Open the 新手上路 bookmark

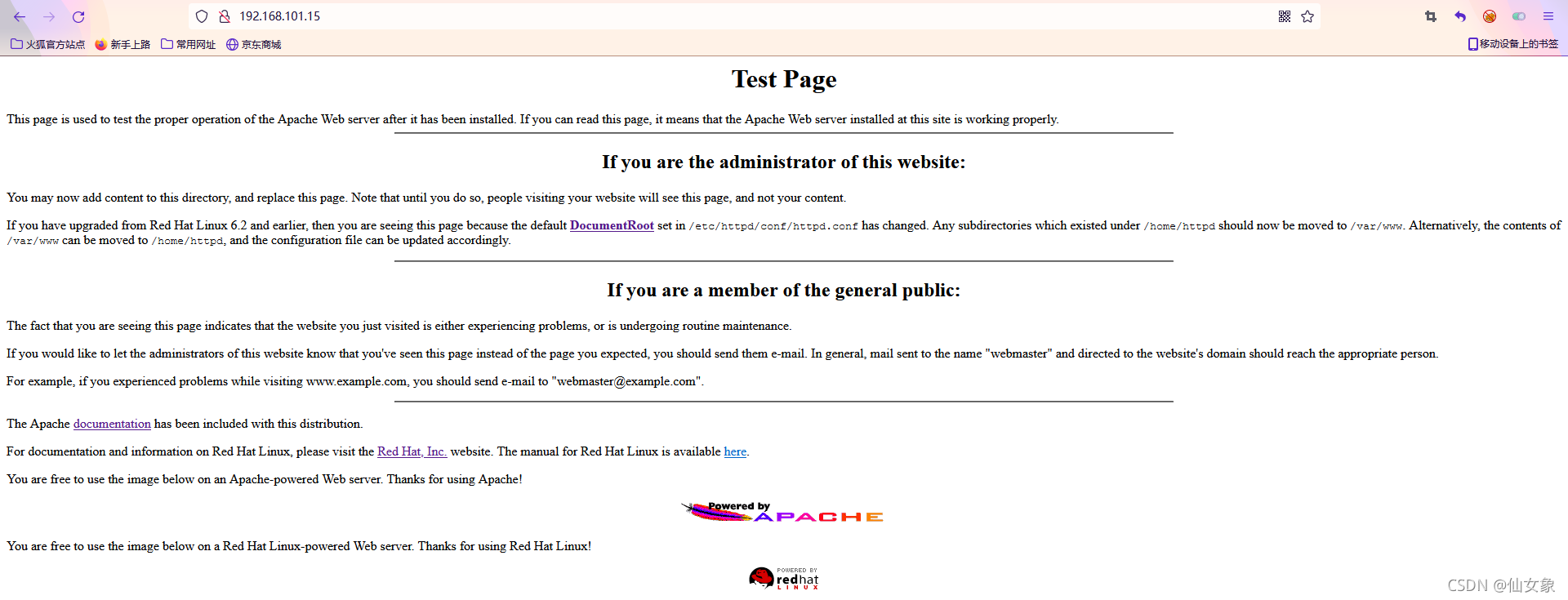pyautogui.click(x=123, y=44)
